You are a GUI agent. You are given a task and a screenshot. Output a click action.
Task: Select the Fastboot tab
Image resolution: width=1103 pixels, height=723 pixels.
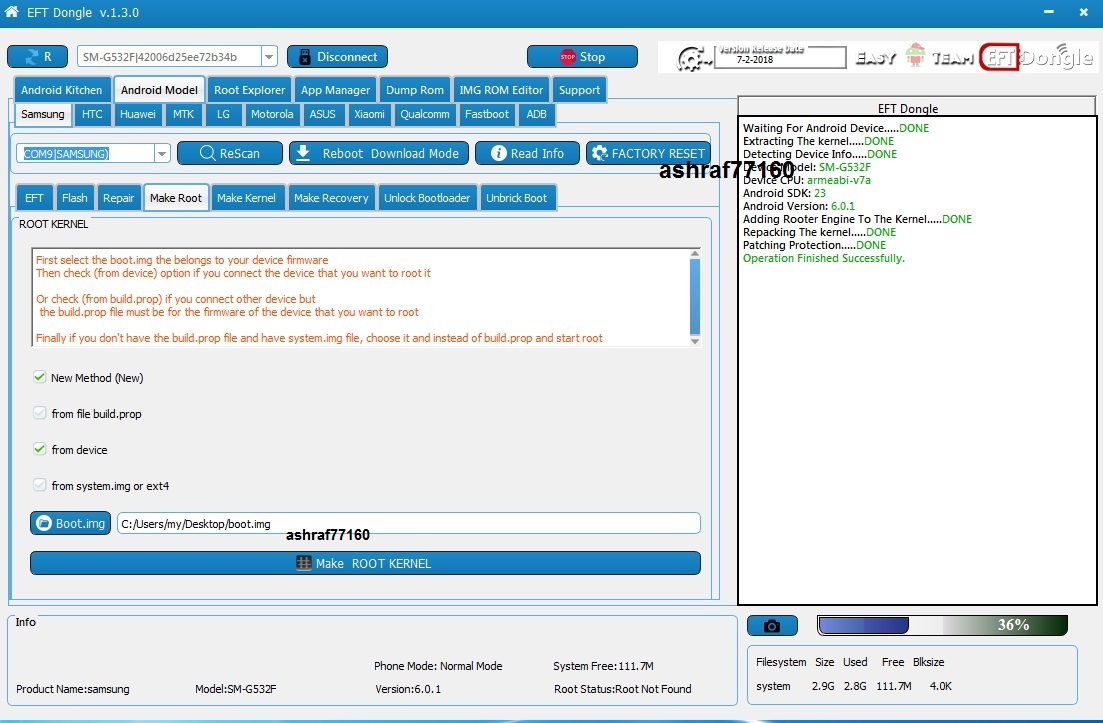(486, 114)
